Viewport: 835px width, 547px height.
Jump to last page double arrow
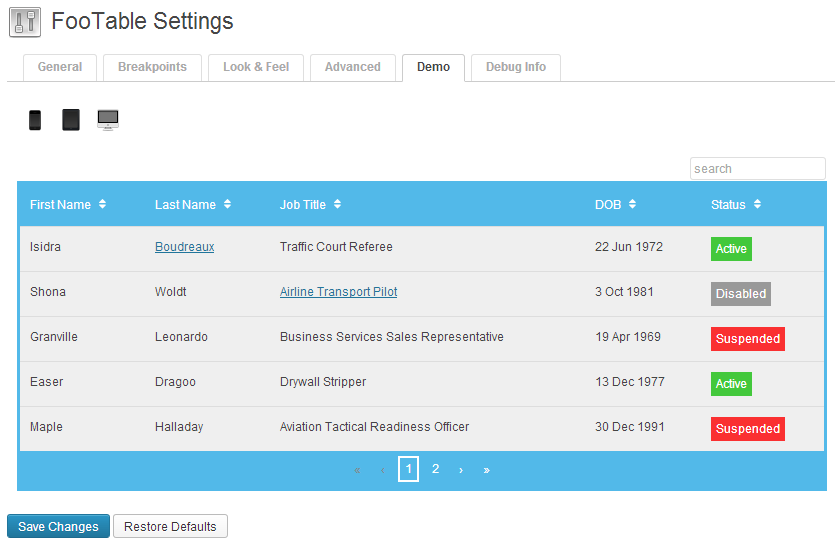[x=487, y=470]
